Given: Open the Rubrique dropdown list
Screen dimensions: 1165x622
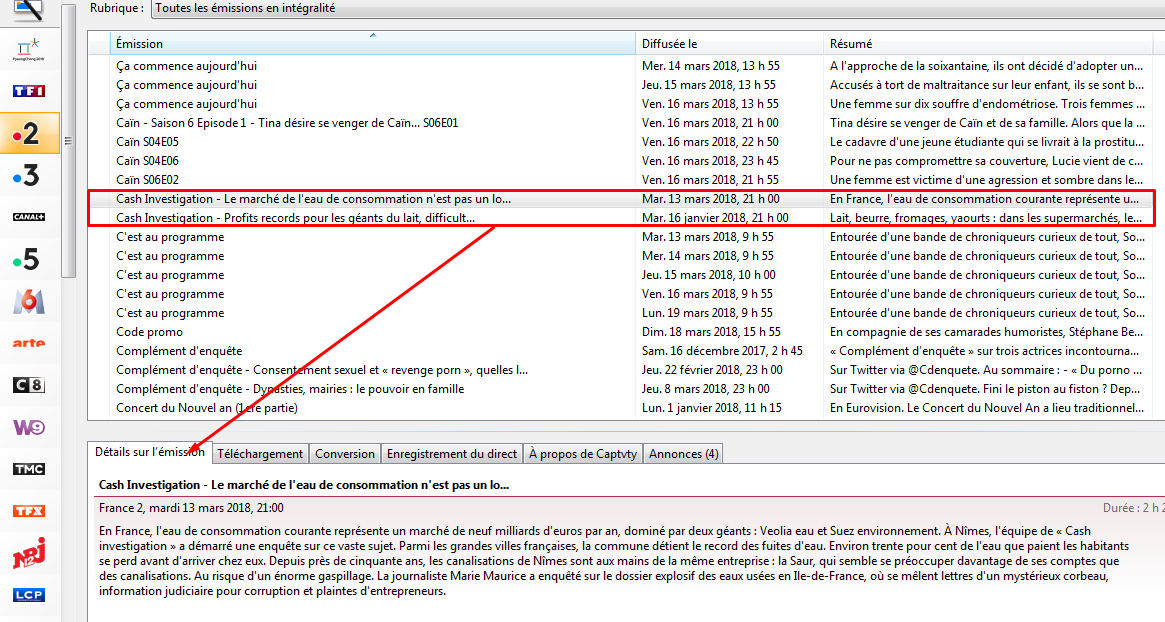Looking at the screenshot, I should click(650, 8).
